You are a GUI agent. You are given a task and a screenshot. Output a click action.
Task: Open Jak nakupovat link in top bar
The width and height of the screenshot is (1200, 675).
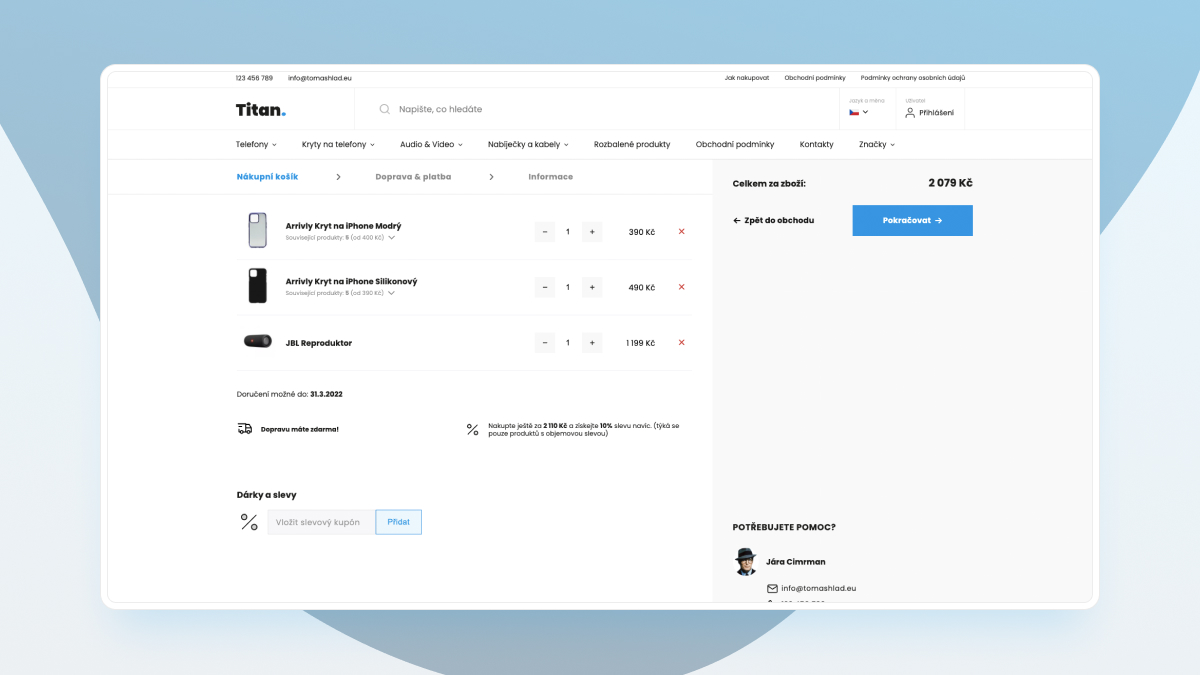(x=747, y=78)
